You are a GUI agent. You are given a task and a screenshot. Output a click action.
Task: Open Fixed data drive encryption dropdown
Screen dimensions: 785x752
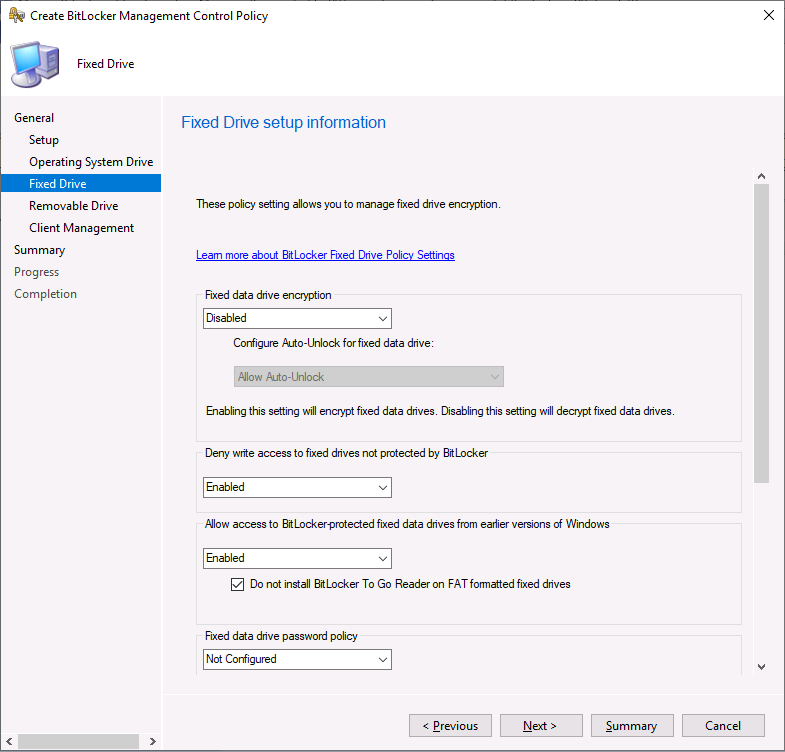297,318
